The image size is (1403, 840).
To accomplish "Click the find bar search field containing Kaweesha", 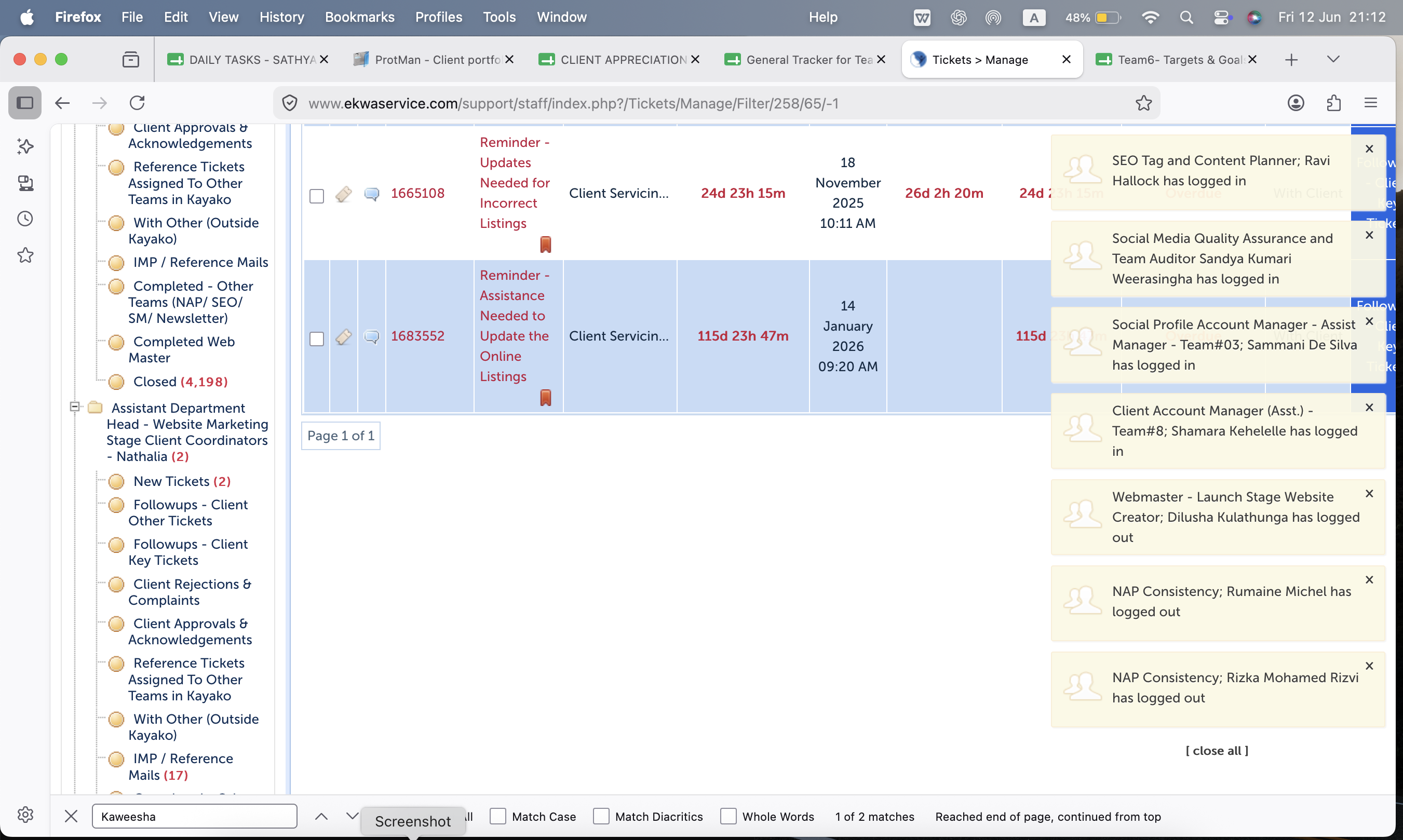I will tap(194, 816).
